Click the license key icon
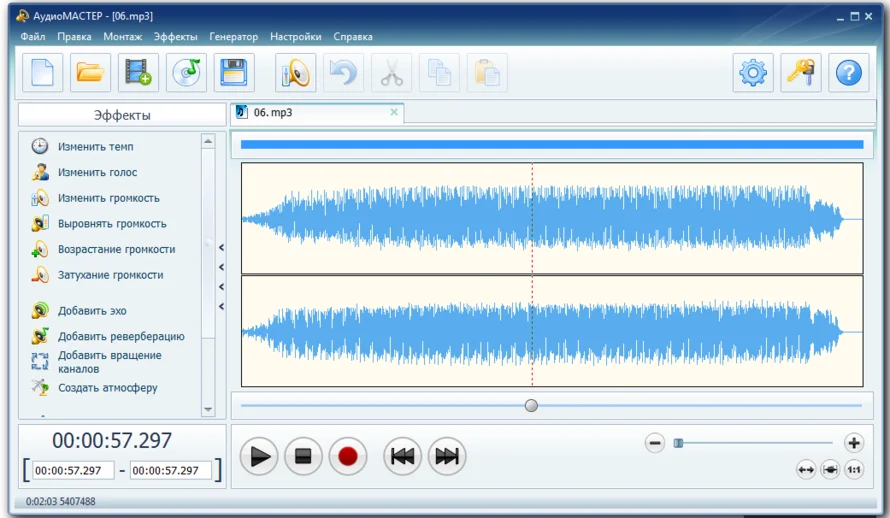 pos(801,73)
